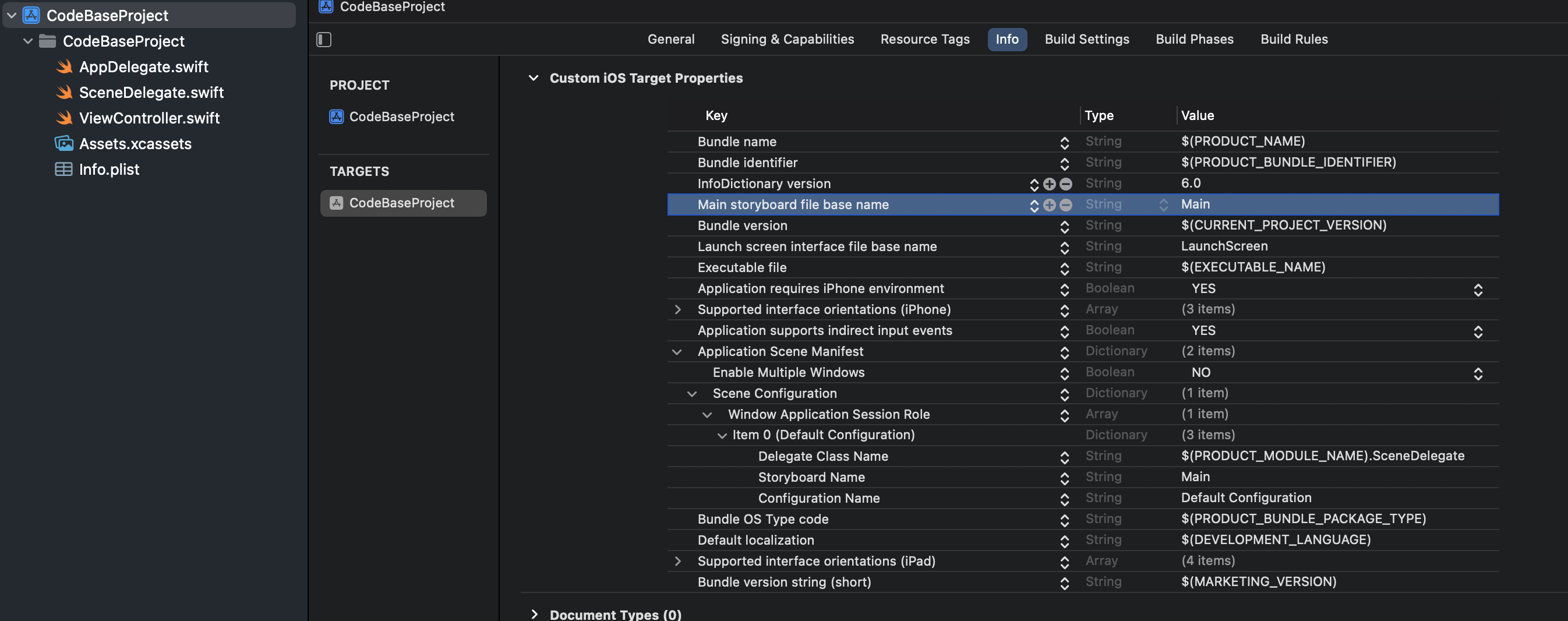
Task: Open key stepper for Default localization row
Action: pos(1065,541)
